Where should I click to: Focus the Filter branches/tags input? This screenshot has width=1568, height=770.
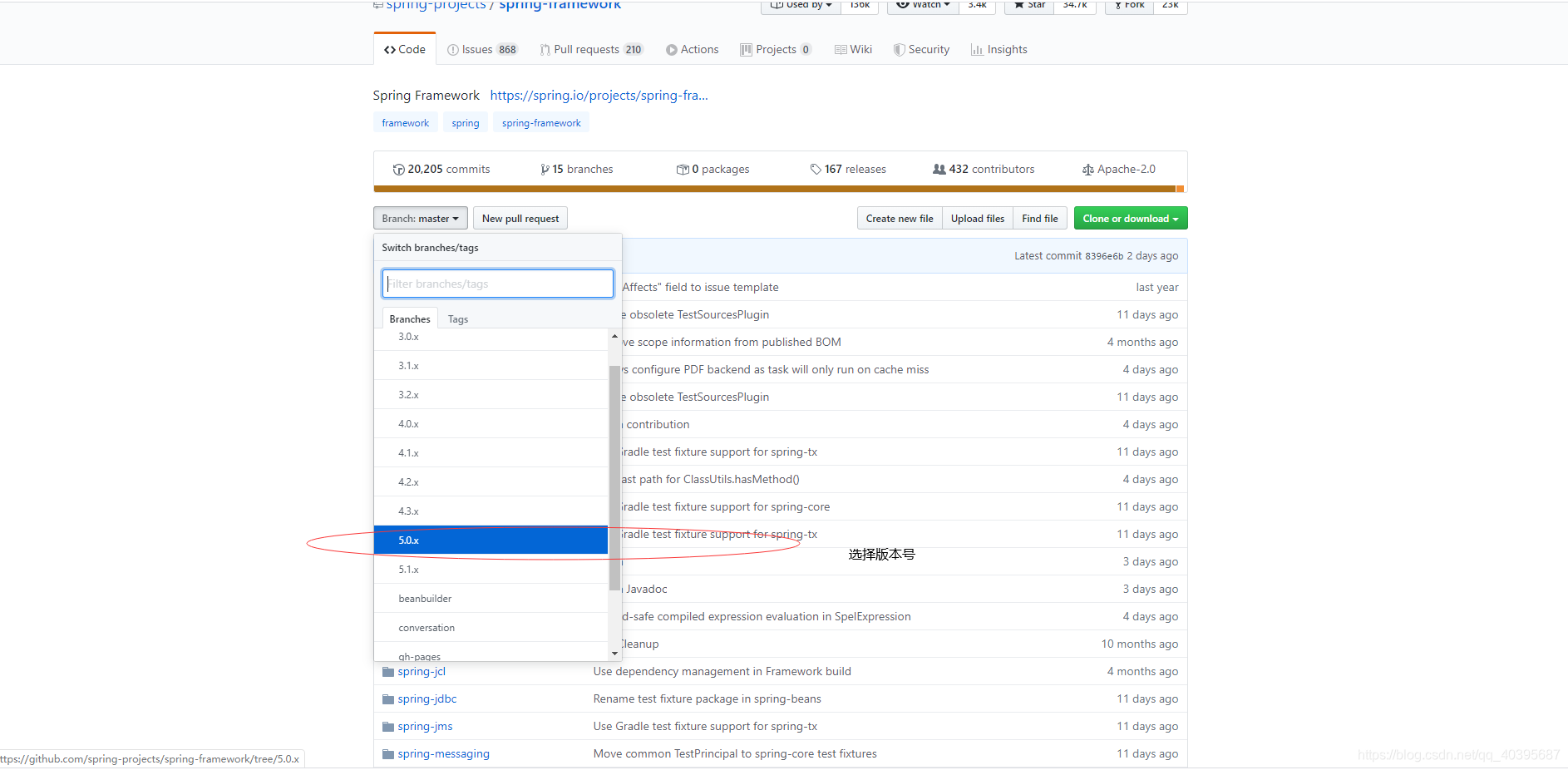pos(498,284)
